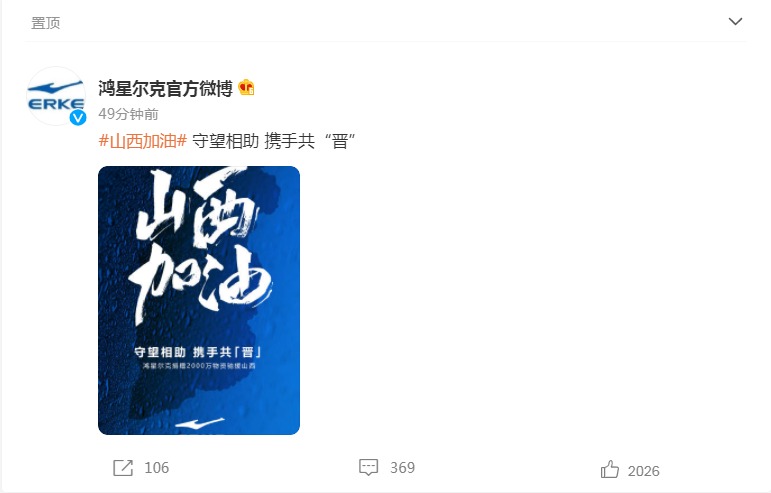The width and height of the screenshot is (771, 493).
Task: Like the post with thumbs-up icon
Action: 610,469
